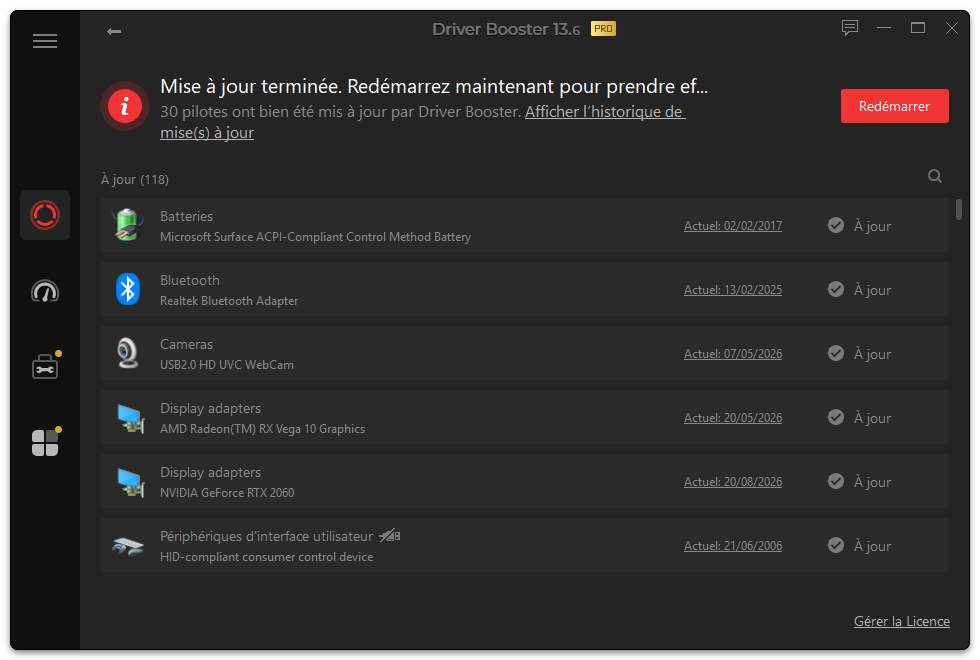Screen dimensions: 980x660
Task: Close the Driver Booster window
Action: (x=951, y=28)
